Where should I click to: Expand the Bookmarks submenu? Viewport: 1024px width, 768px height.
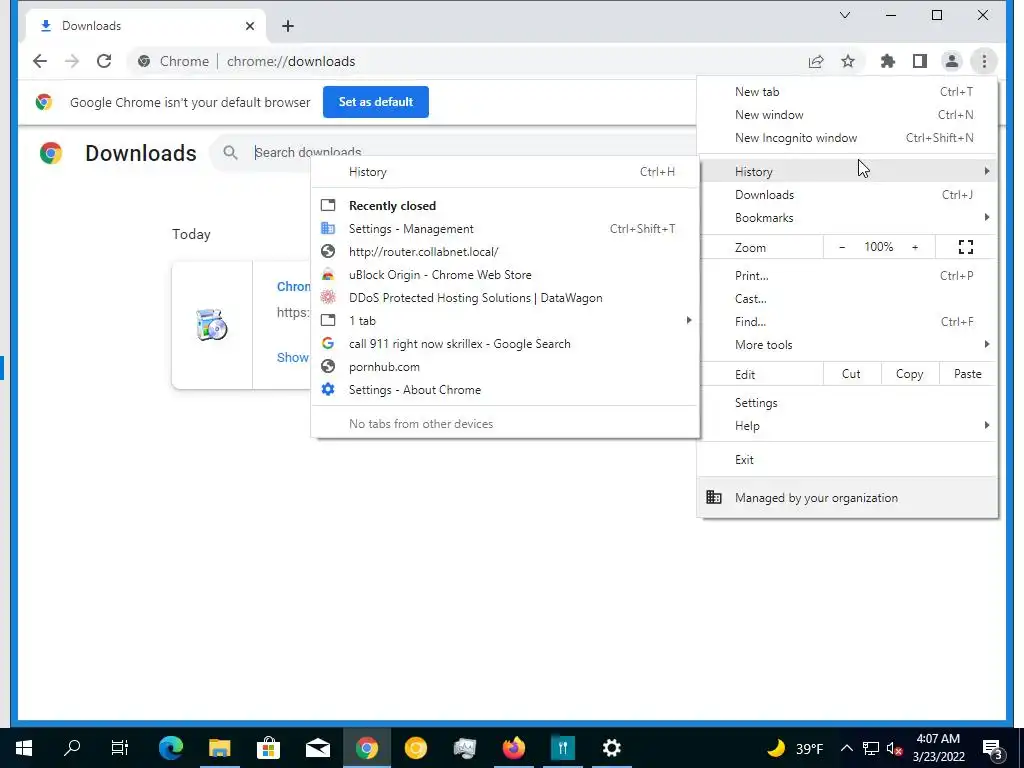tap(847, 217)
